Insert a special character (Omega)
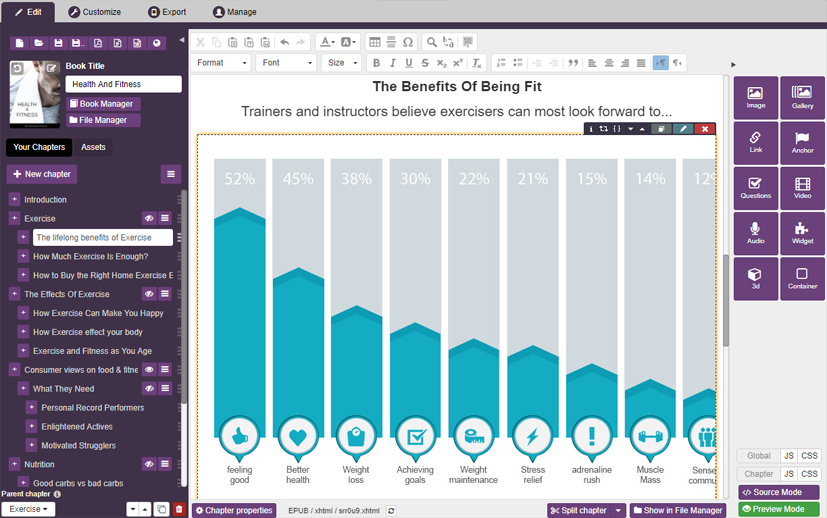Screen dimensions: 827x518 tap(408, 42)
